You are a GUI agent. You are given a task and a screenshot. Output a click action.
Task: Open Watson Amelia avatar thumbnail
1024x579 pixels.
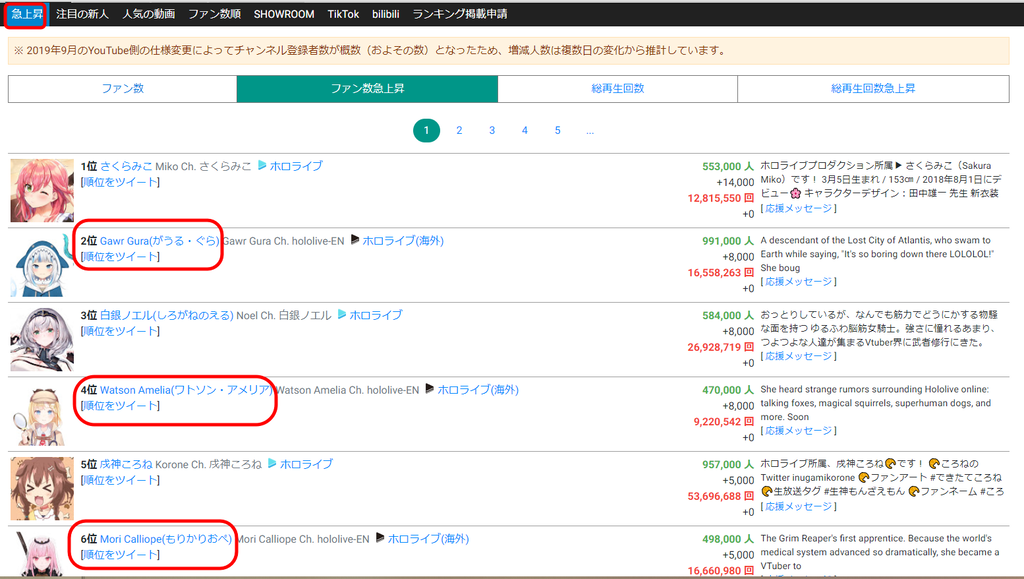[42, 414]
